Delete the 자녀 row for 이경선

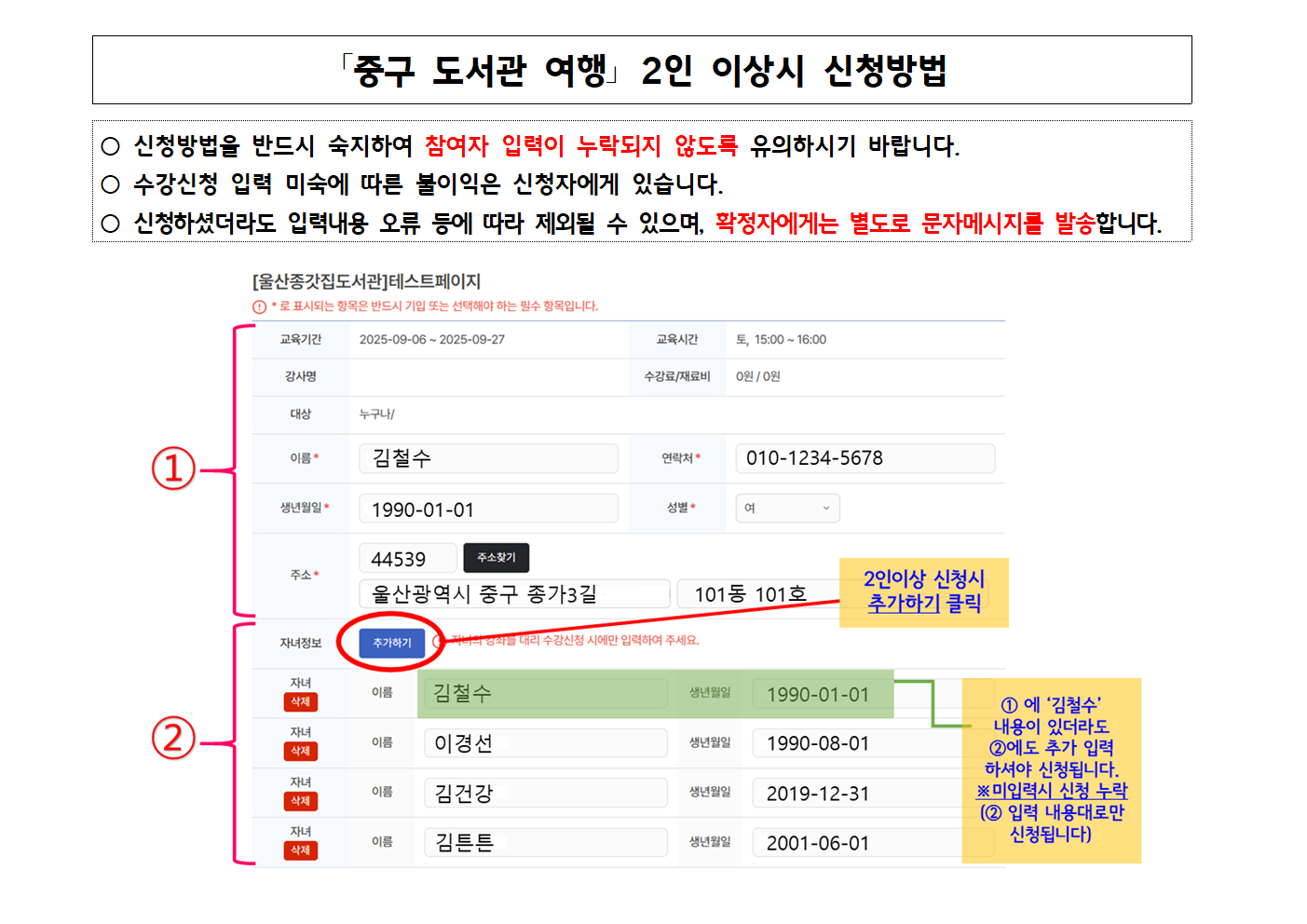[301, 751]
